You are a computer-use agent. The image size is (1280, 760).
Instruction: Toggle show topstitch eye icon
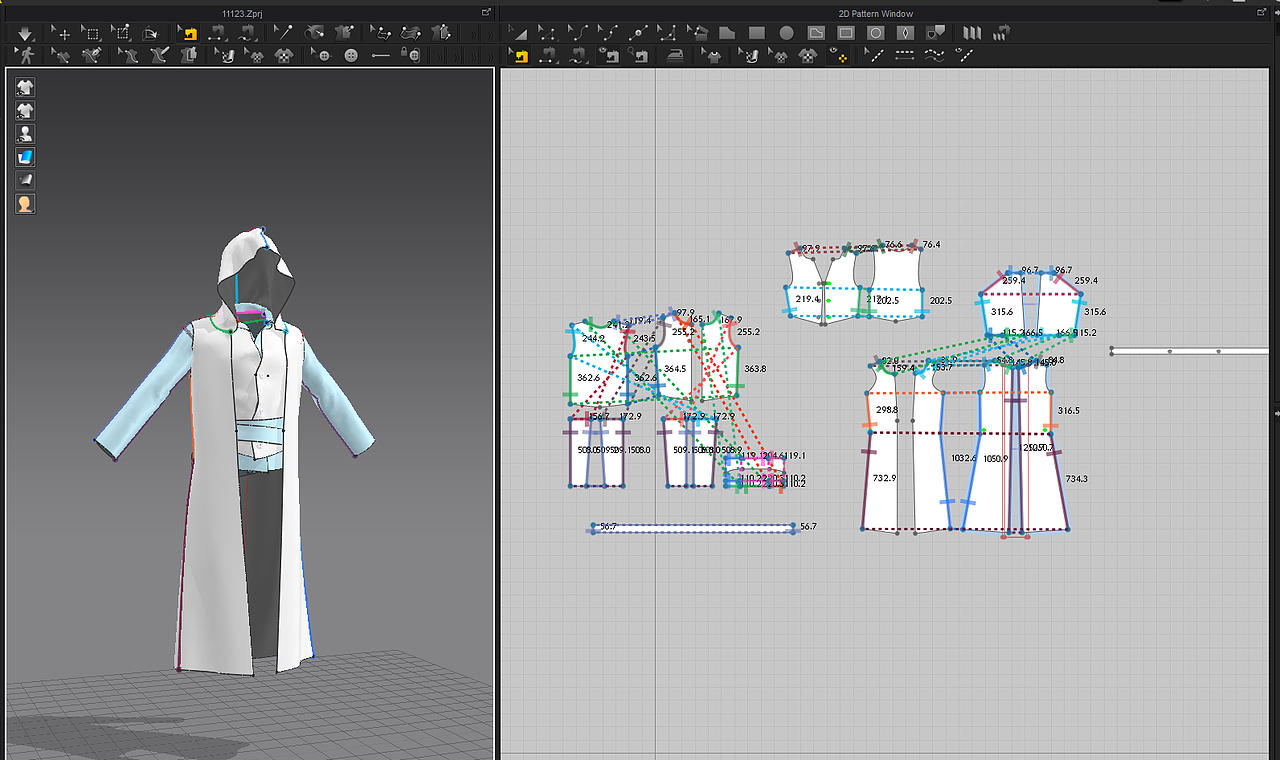coord(965,56)
